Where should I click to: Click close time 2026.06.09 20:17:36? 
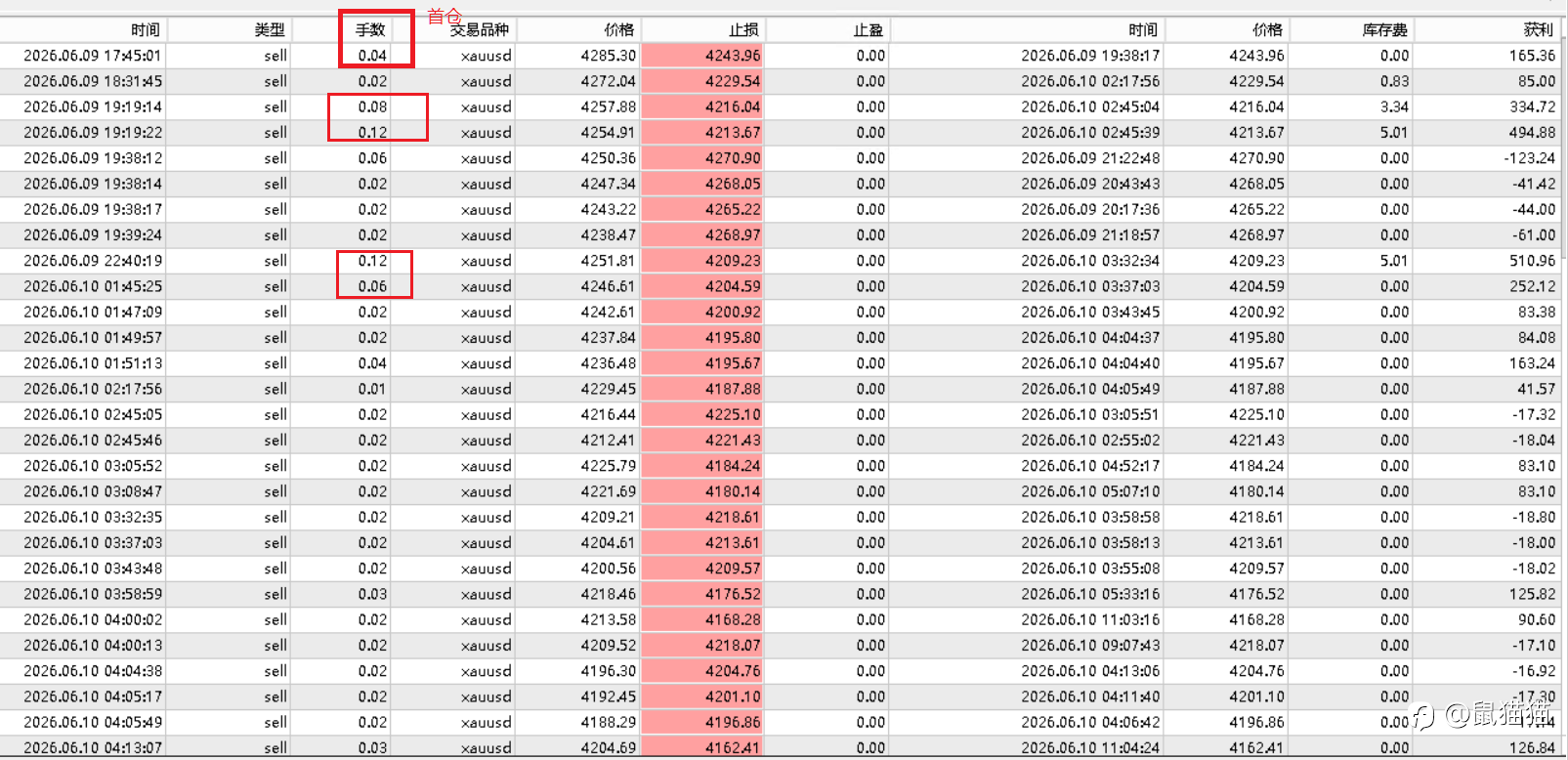pos(1090,209)
